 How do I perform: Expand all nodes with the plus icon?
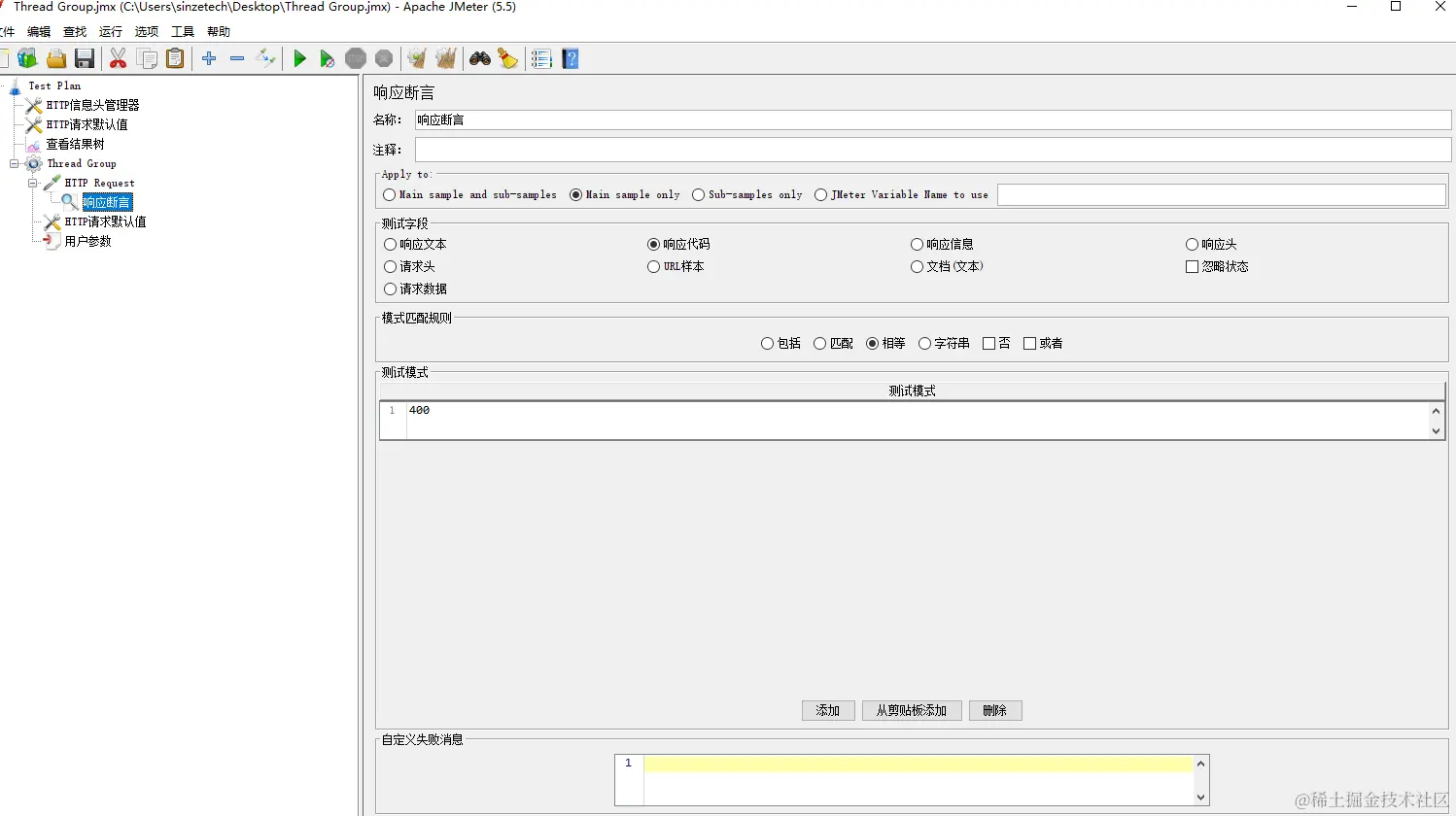click(x=209, y=59)
